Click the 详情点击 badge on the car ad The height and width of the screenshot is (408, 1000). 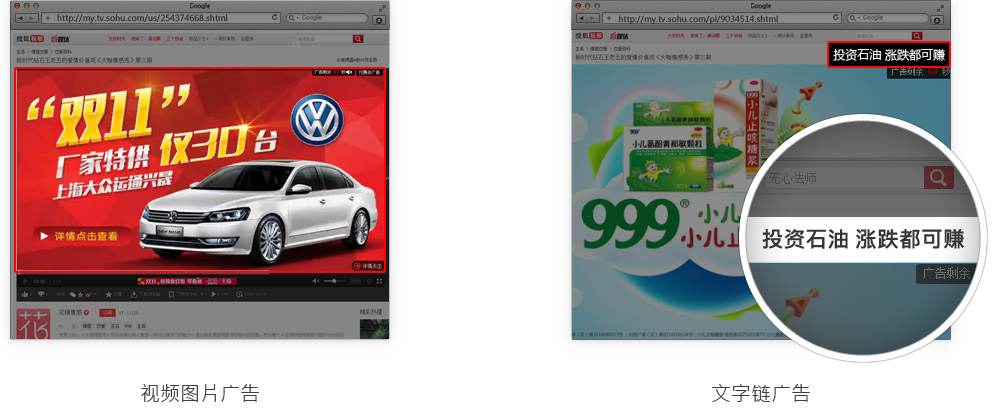[x=367, y=266]
